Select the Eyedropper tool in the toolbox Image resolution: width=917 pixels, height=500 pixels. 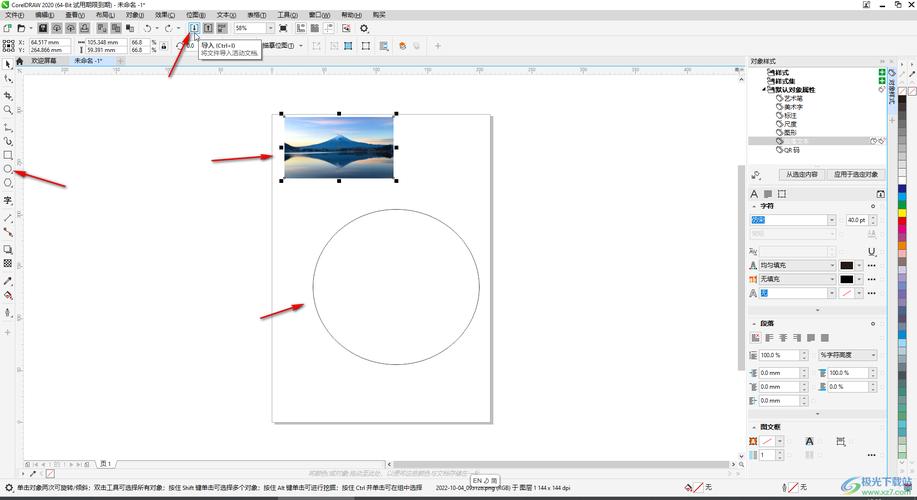point(8,281)
